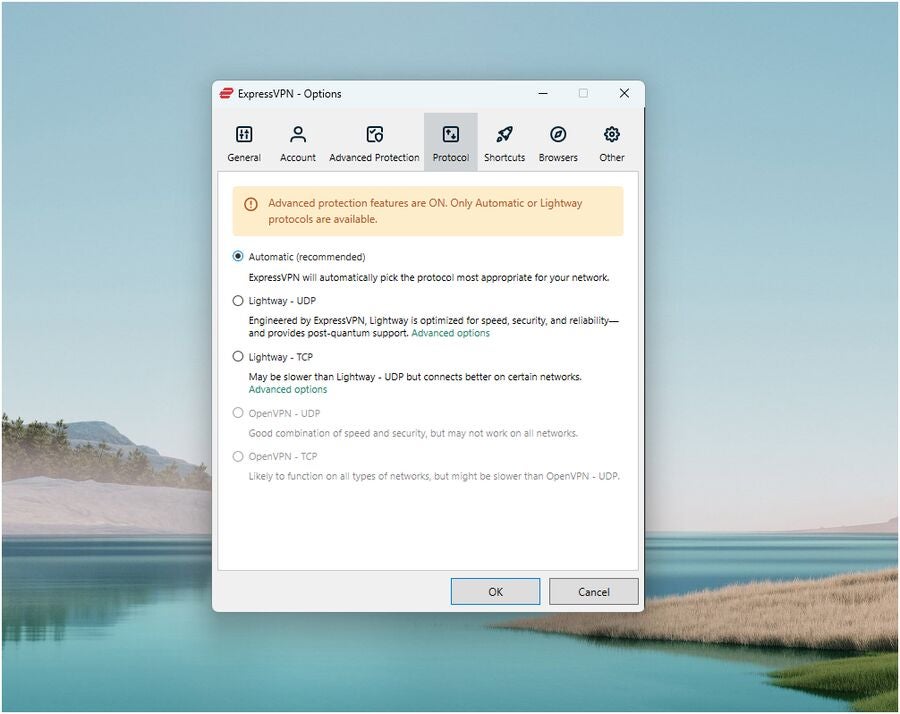
Task: Select Automatic (recommended) protocol
Action: [238, 257]
